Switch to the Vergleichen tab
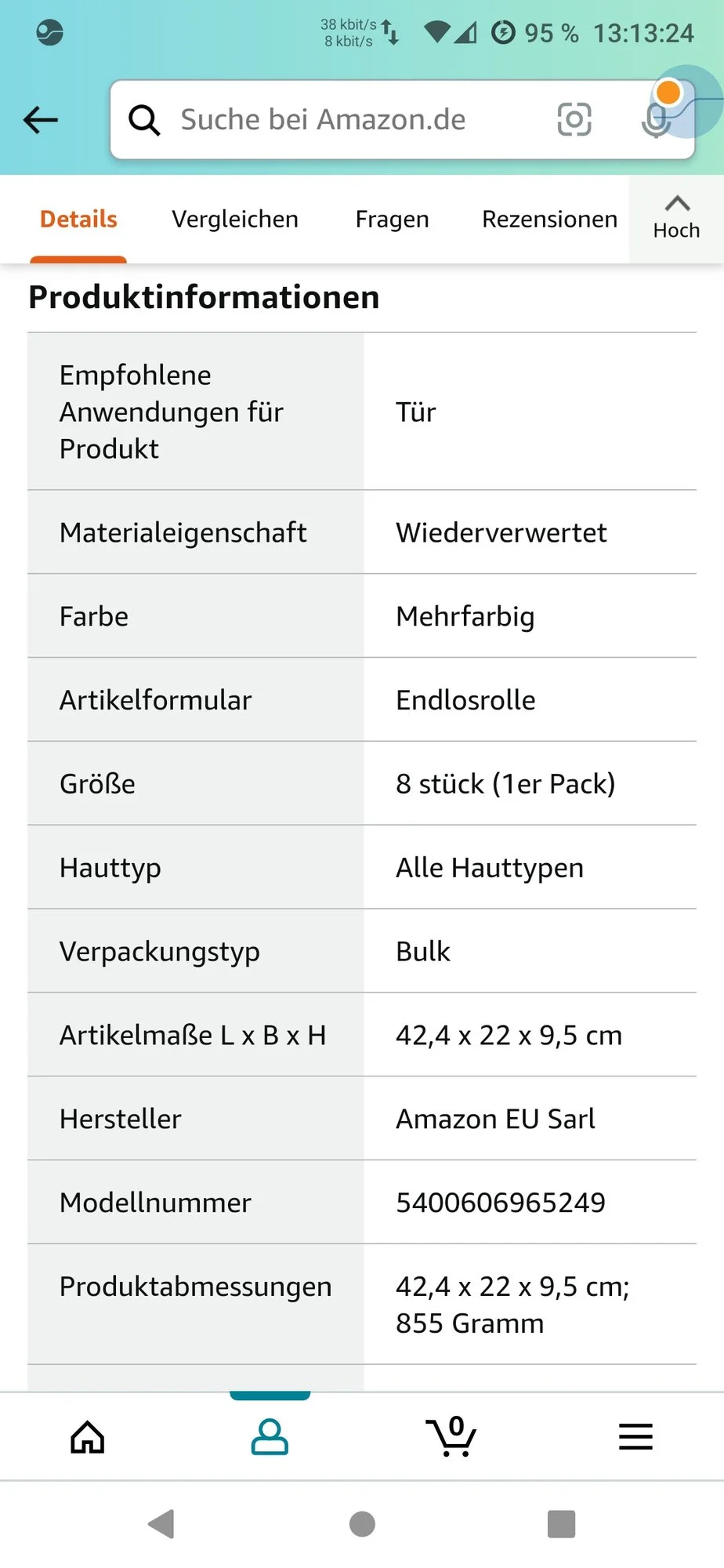Screen dimensions: 724x1568 pyautogui.click(x=235, y=219)
